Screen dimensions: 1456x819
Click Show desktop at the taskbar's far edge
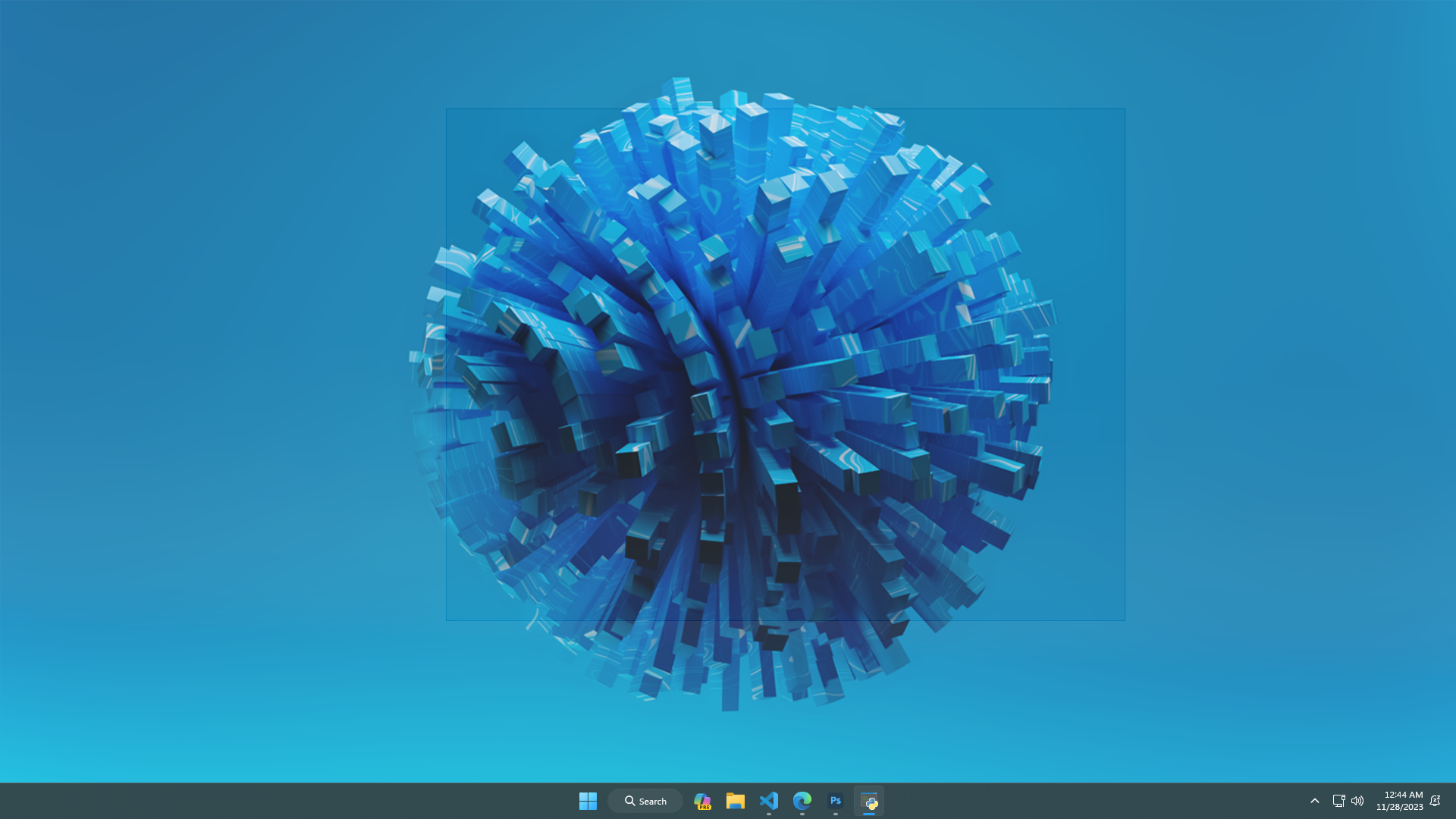(1453, 801)
